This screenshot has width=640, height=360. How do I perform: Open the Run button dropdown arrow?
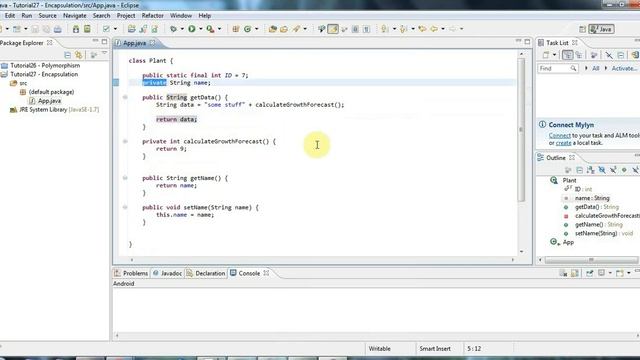200,29
